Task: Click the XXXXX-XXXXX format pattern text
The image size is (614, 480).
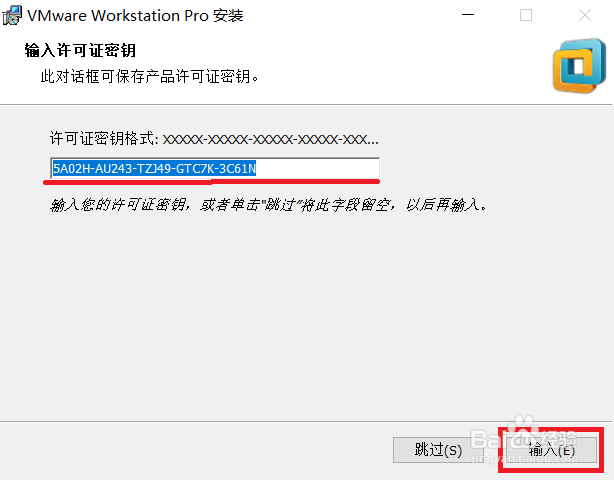Action: 271,139
